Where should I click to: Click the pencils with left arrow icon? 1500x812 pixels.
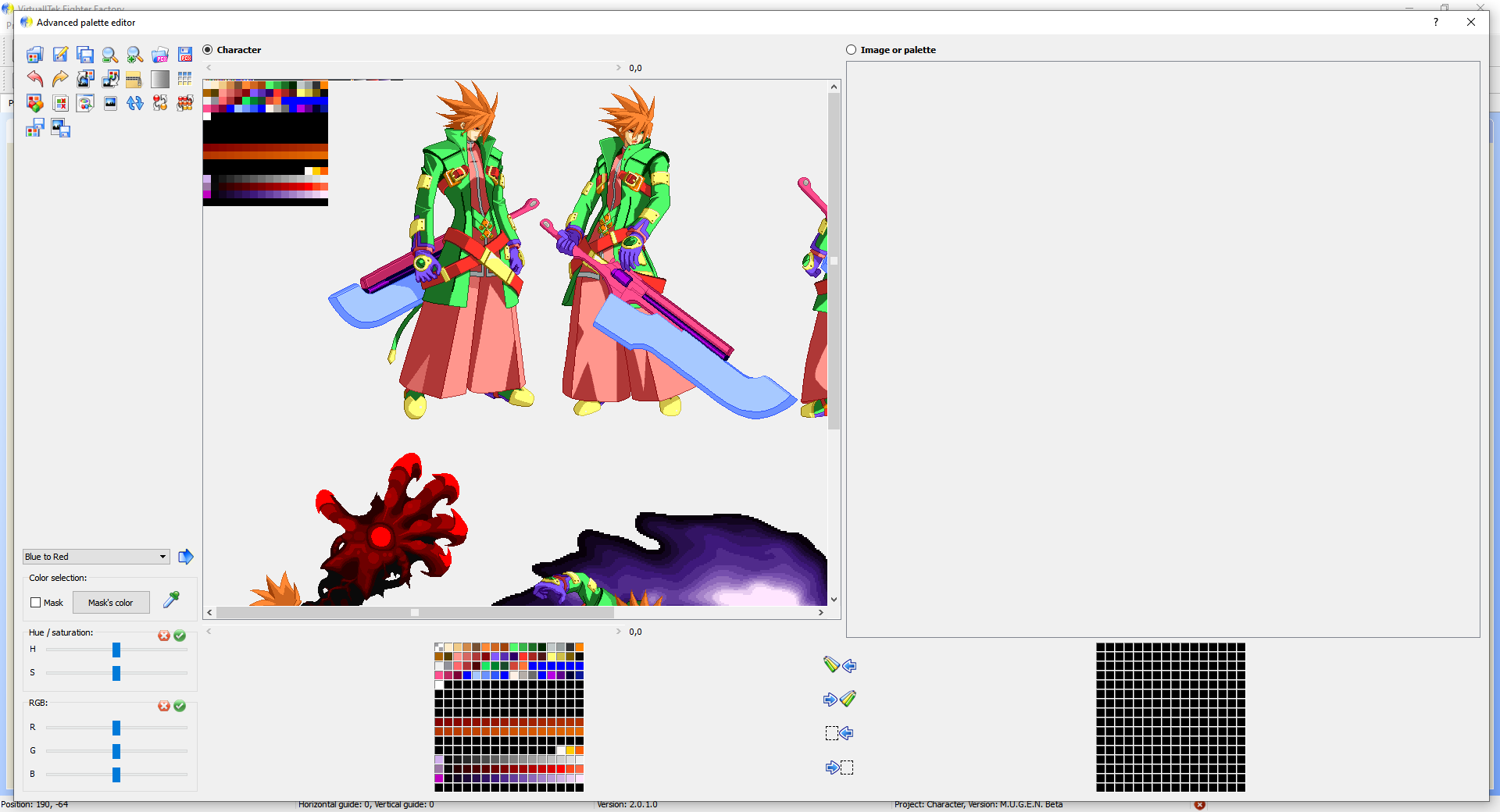(840, 665)
